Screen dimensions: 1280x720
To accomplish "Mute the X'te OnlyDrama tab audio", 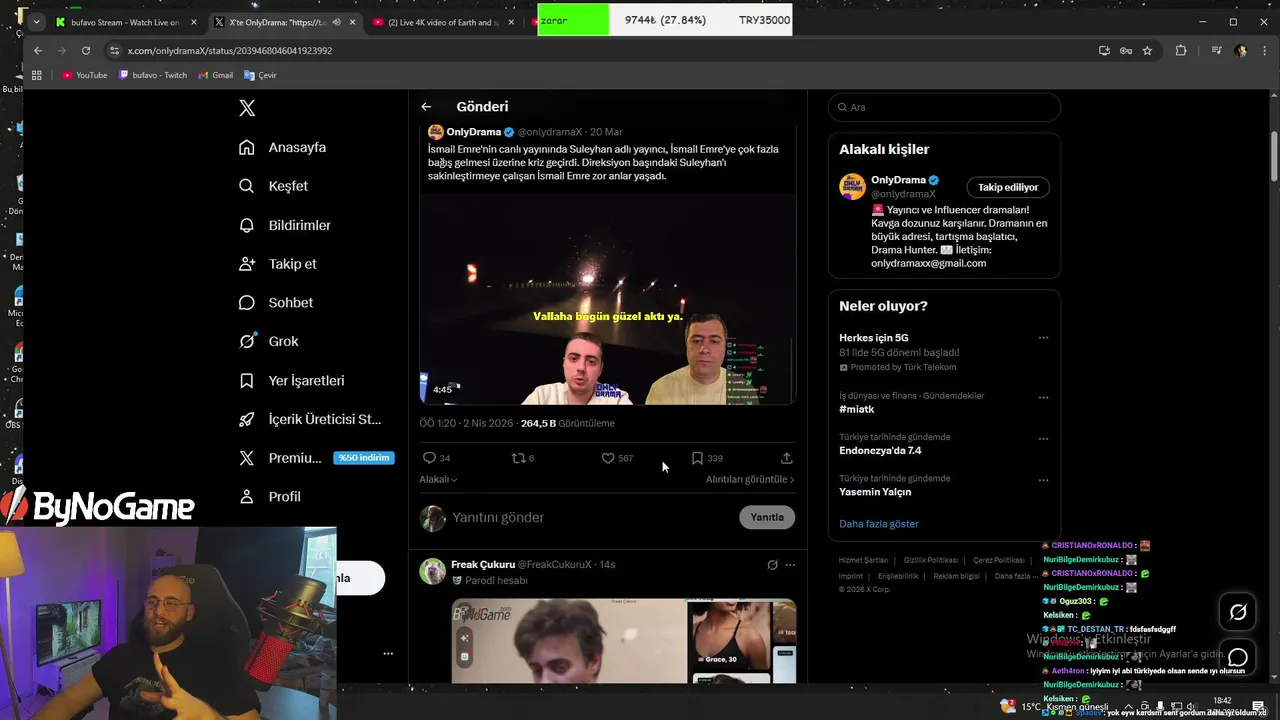I will [x=336, y=22].
